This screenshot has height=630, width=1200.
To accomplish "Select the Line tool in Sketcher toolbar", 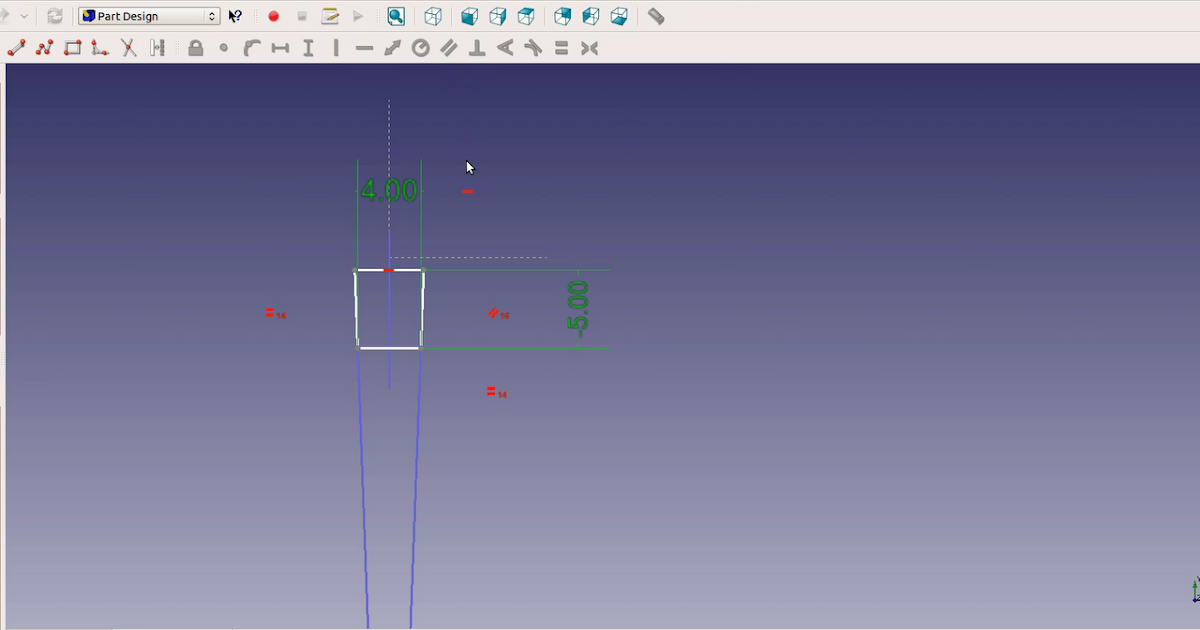I will [16, 47].
